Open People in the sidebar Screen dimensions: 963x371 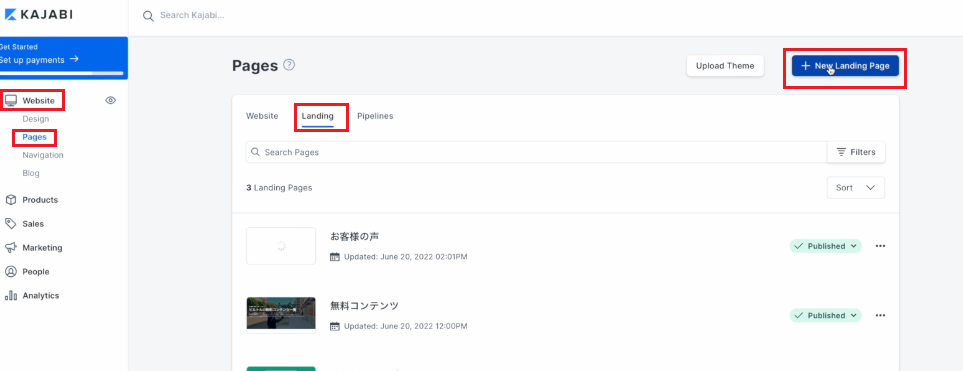(x=36, y=271)
